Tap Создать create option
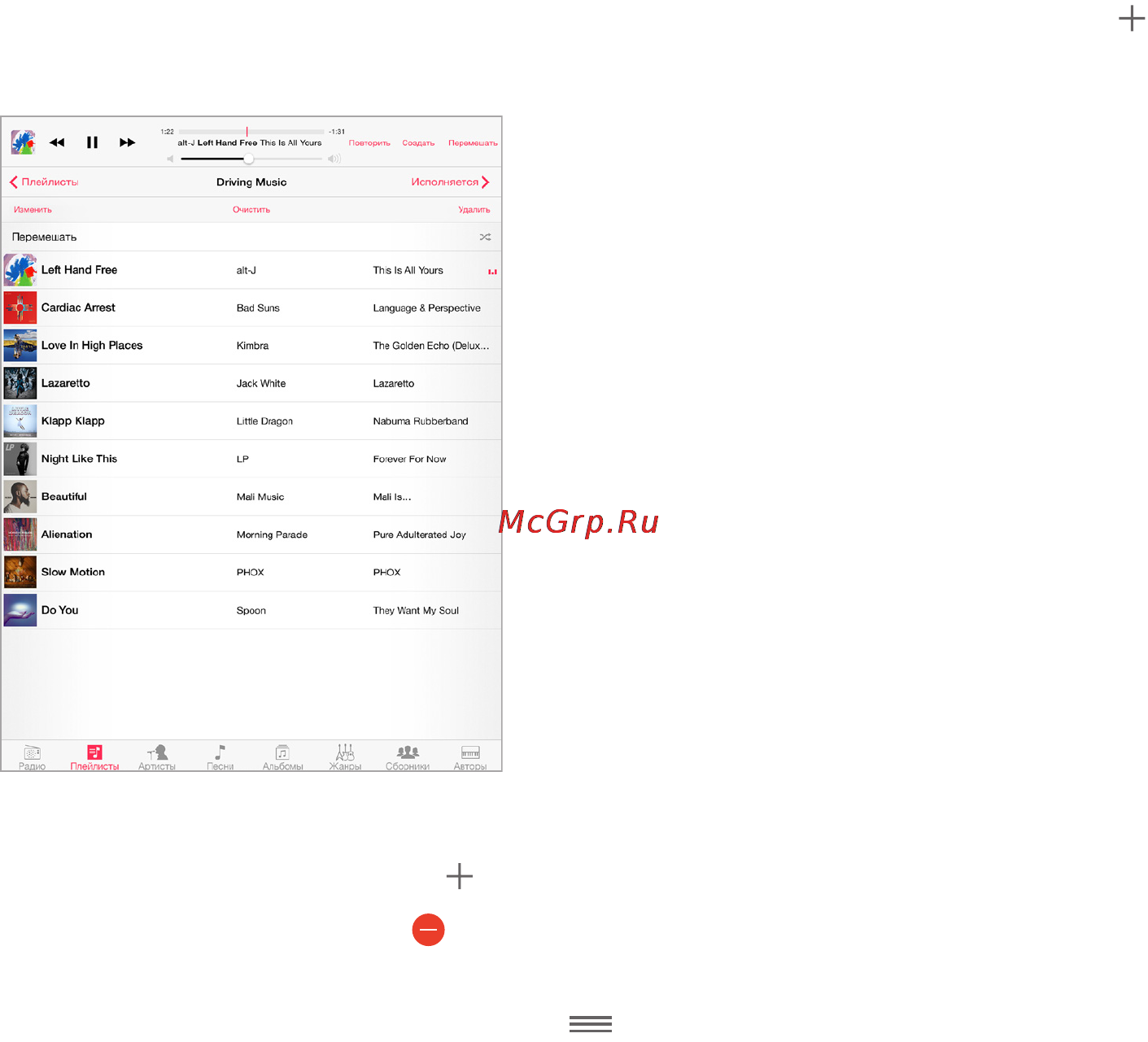 pyautogui.click(x=418, y=143)
